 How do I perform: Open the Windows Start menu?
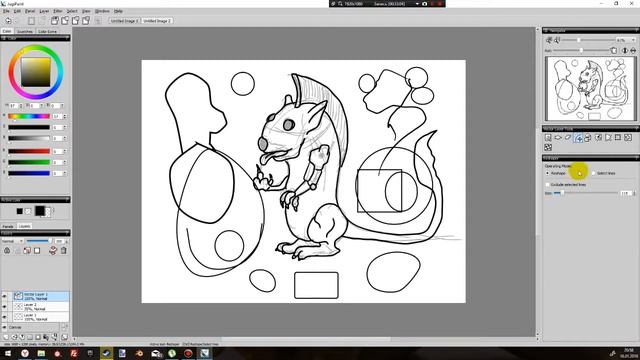coord(8,353)
